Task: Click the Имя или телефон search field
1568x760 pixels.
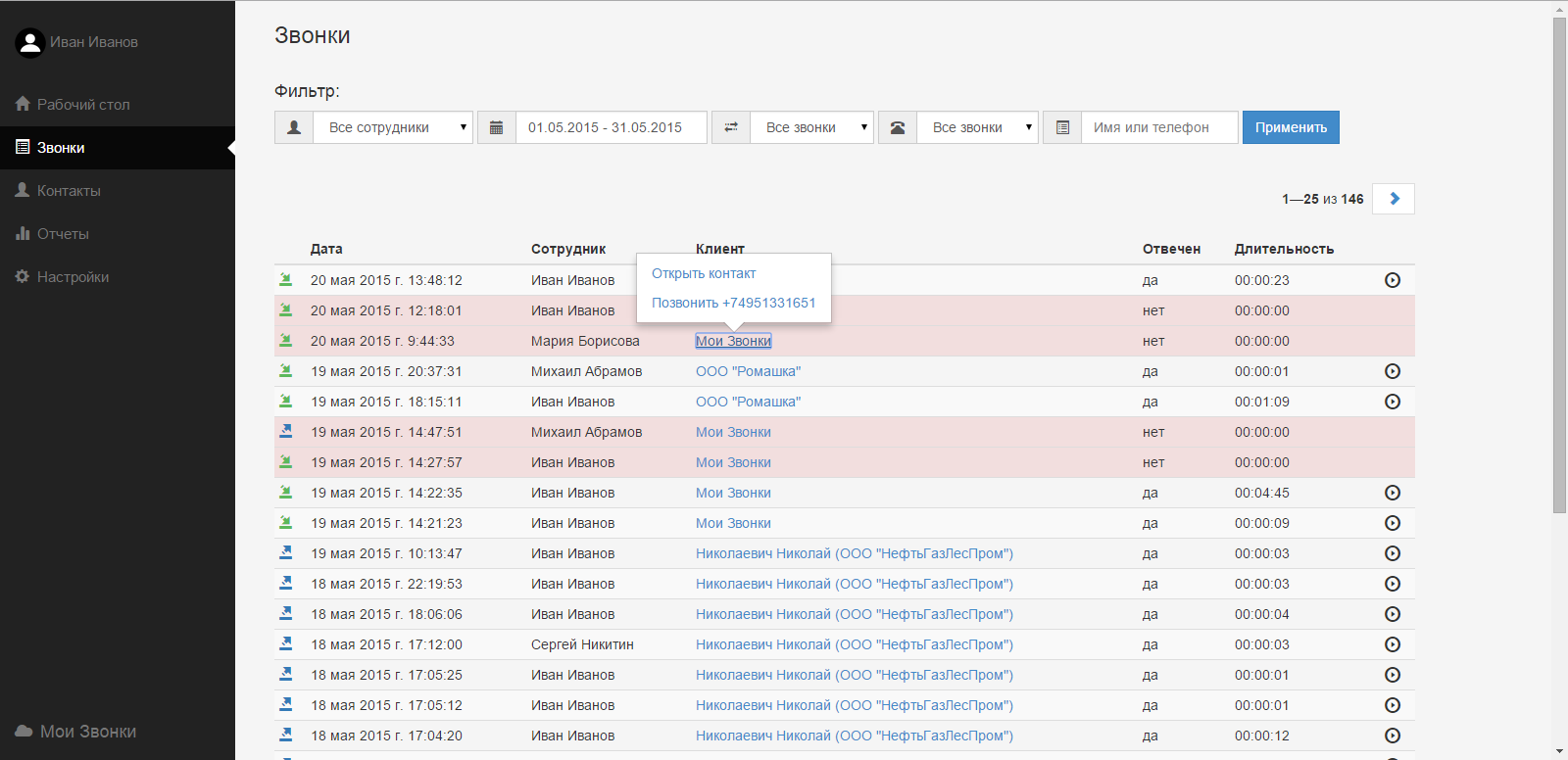Action: click(1160, 127)
